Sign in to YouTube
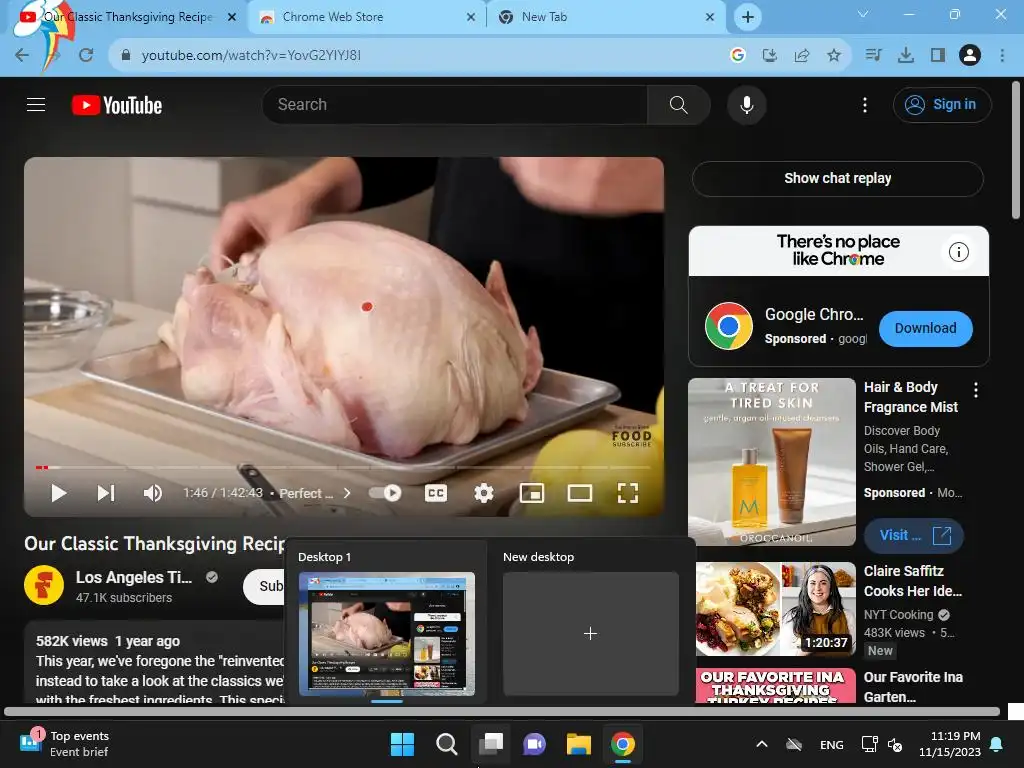1024x768 pixels. pos(942,104)
